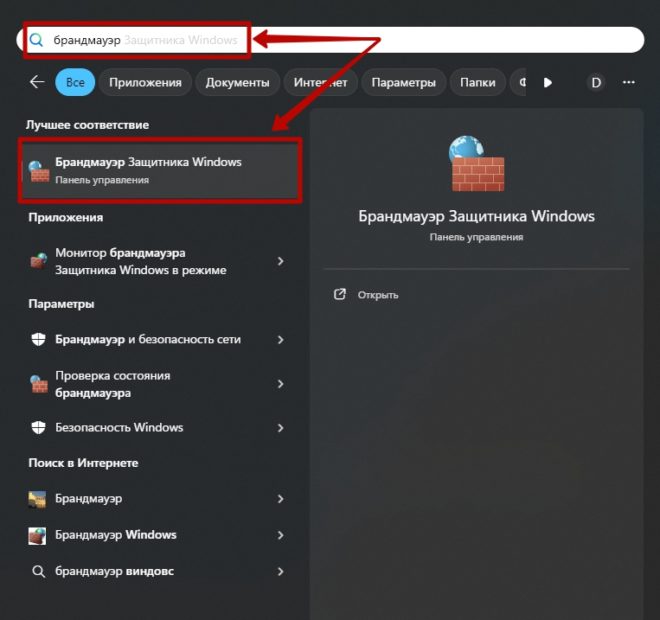Image resolution: width=660 pixels, height=620 pixels.
Task: Click the open-external icon next to Открыть
Action: tap(340, 294)
